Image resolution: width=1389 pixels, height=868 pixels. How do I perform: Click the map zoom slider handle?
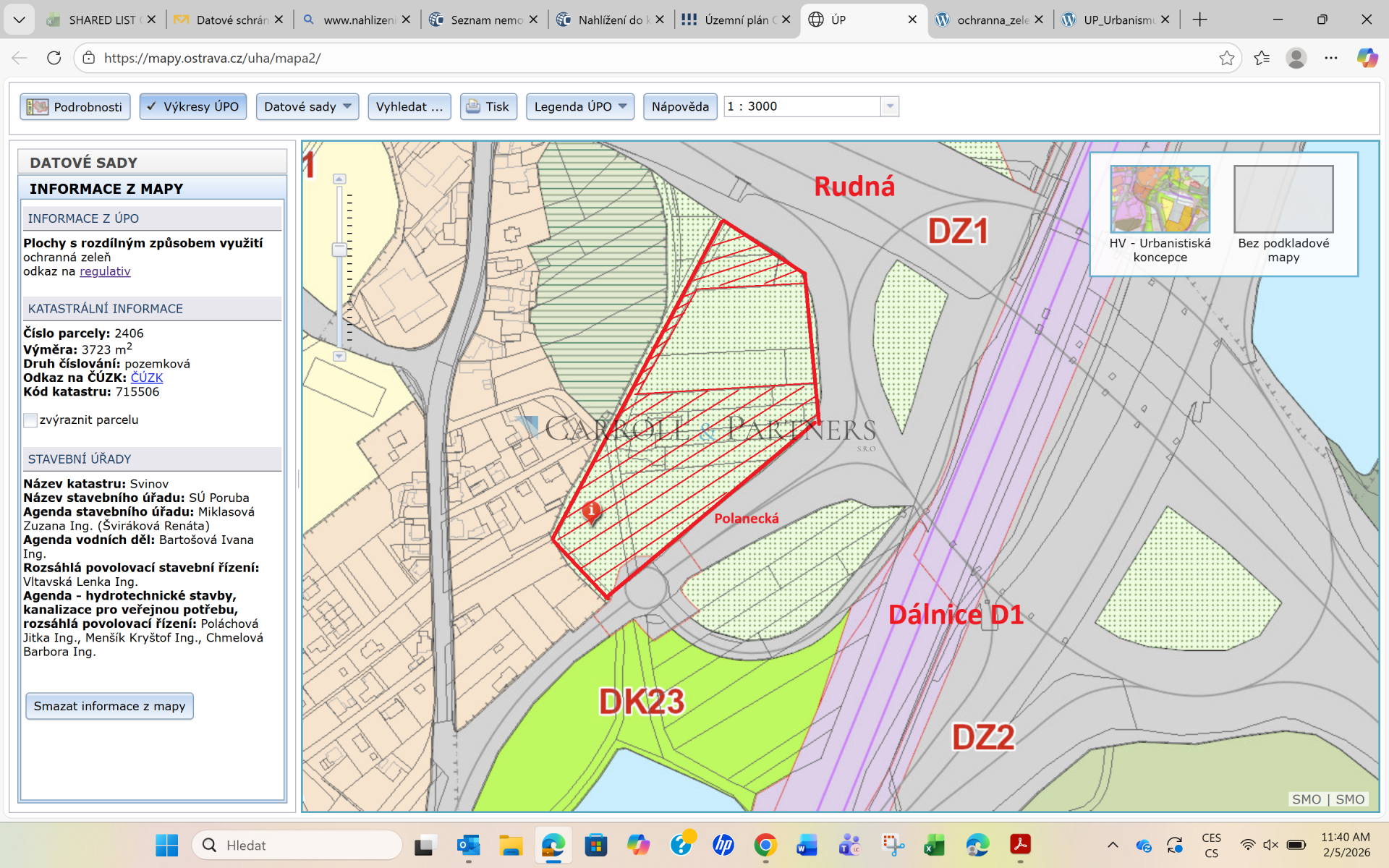click(339, 250)
